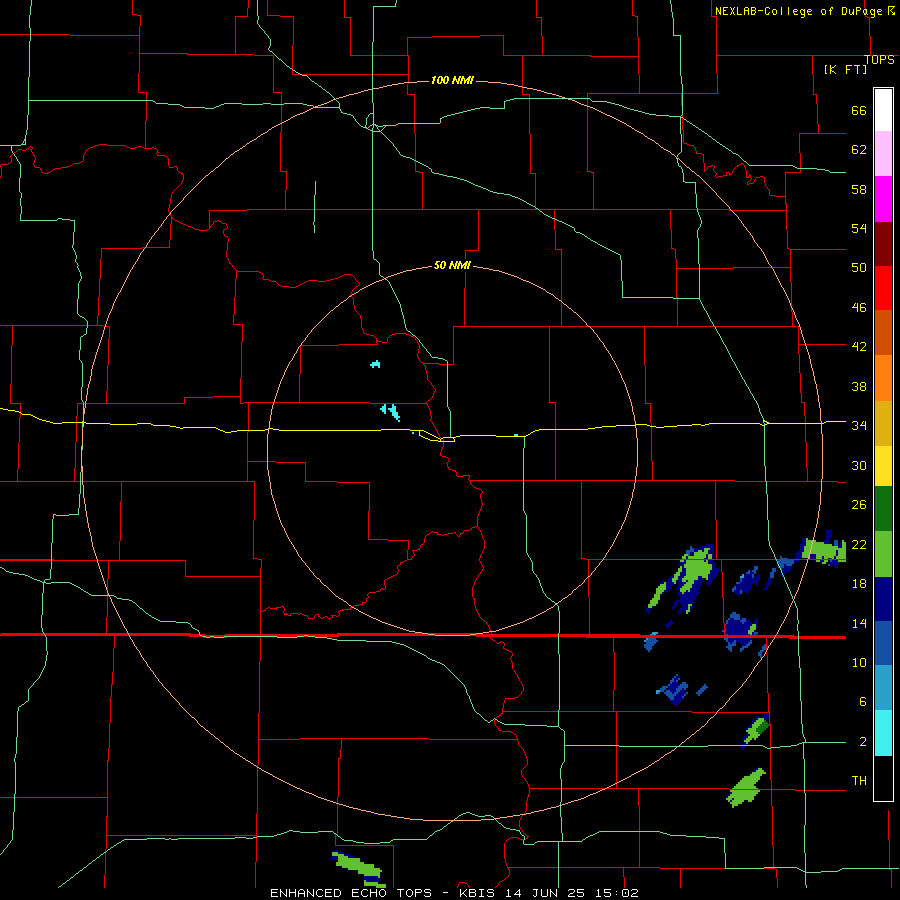Click the green echo blob on the map's right edge

[x=822, y=550]
